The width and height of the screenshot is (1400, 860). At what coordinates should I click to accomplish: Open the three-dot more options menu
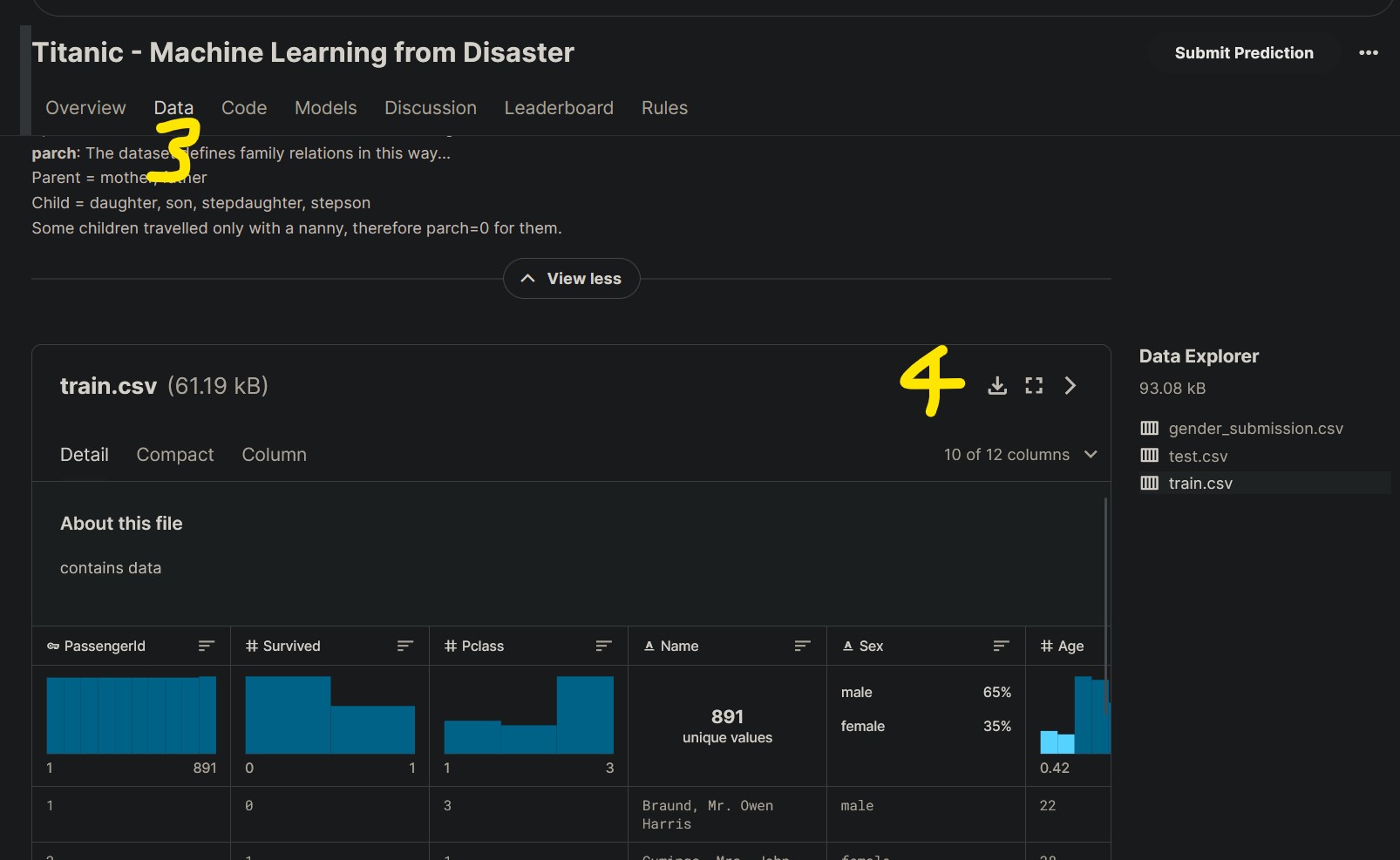pyautogui.click(x=1369, y=53)
